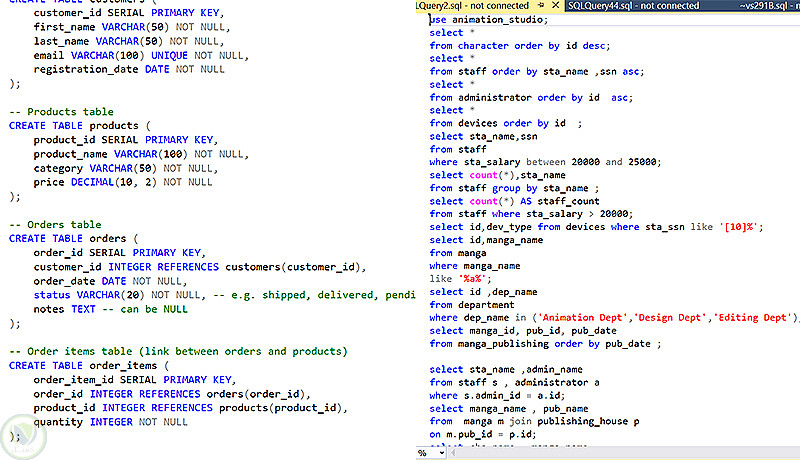Close the LQuery2.sql query tab

point(556,6)
